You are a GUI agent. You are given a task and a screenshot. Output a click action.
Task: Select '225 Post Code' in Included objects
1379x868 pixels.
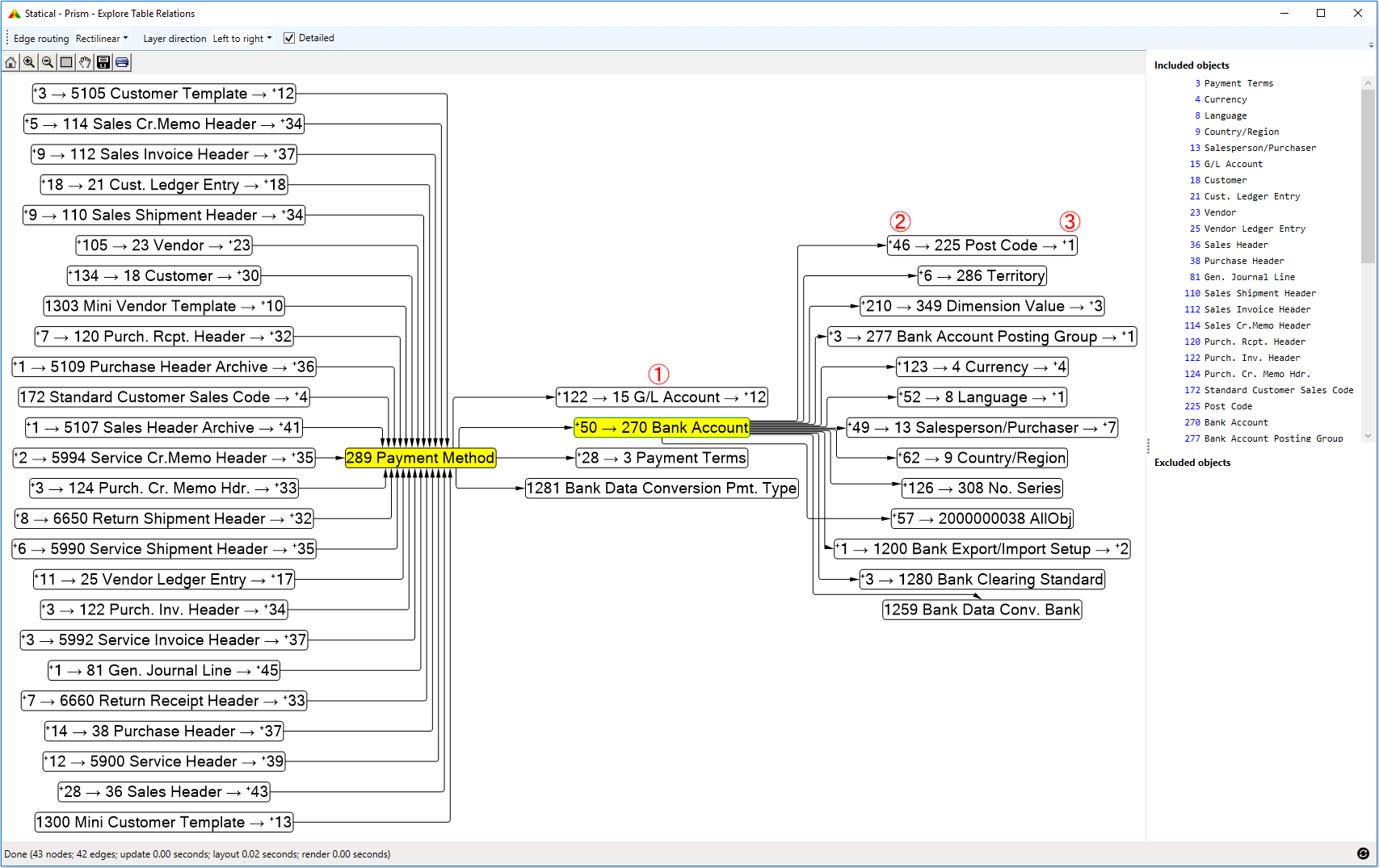click(x=1218, y=406)
